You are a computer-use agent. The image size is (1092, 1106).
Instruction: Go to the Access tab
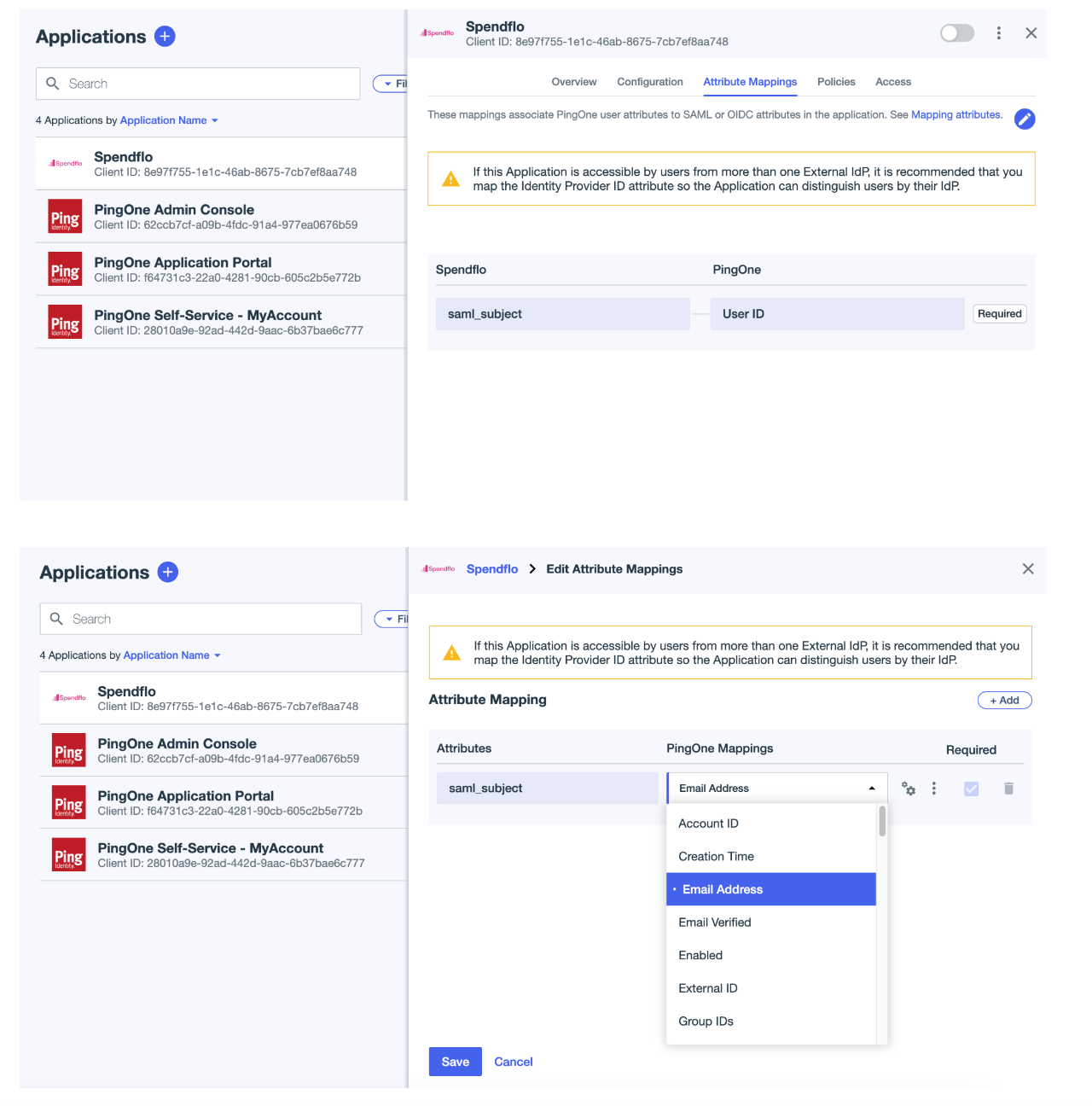[x=893, y=82]
